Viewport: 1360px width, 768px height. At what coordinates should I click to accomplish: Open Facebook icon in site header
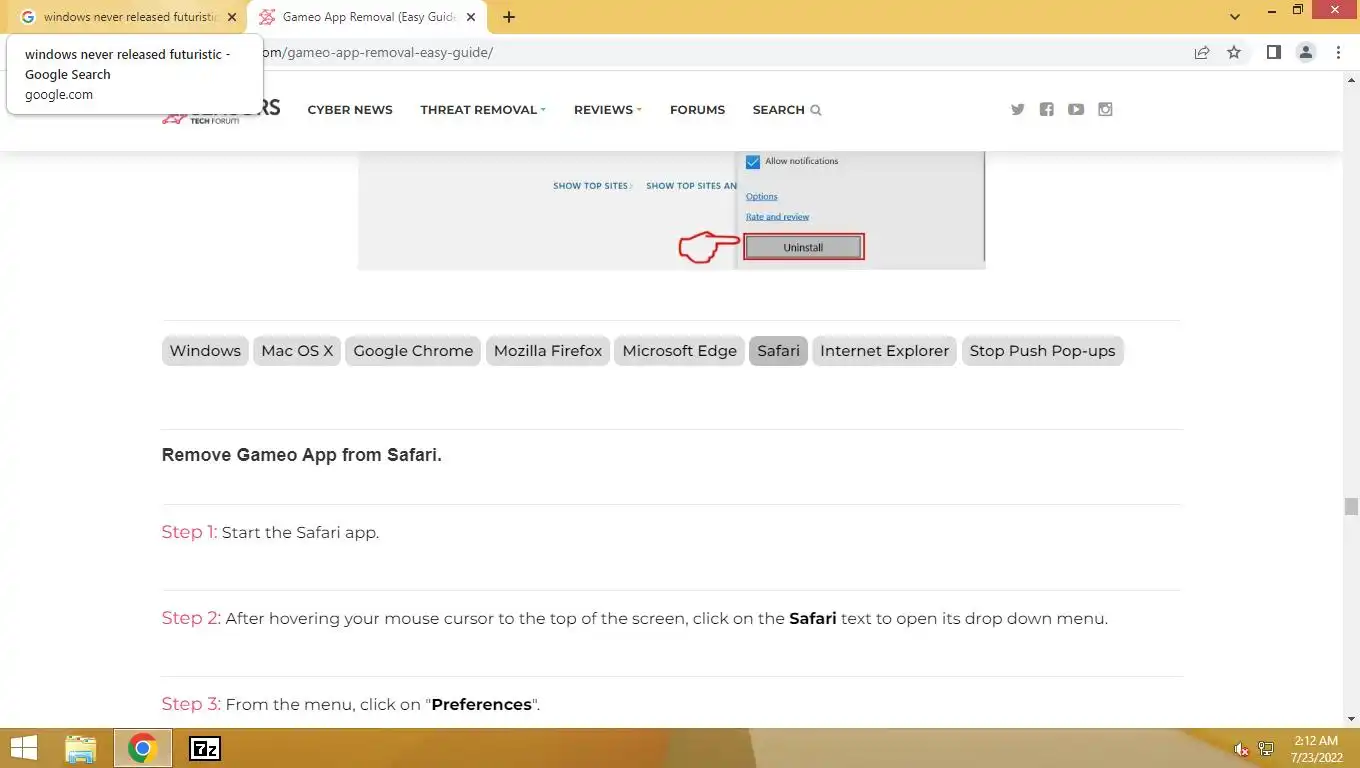(x=1047, y=110)
